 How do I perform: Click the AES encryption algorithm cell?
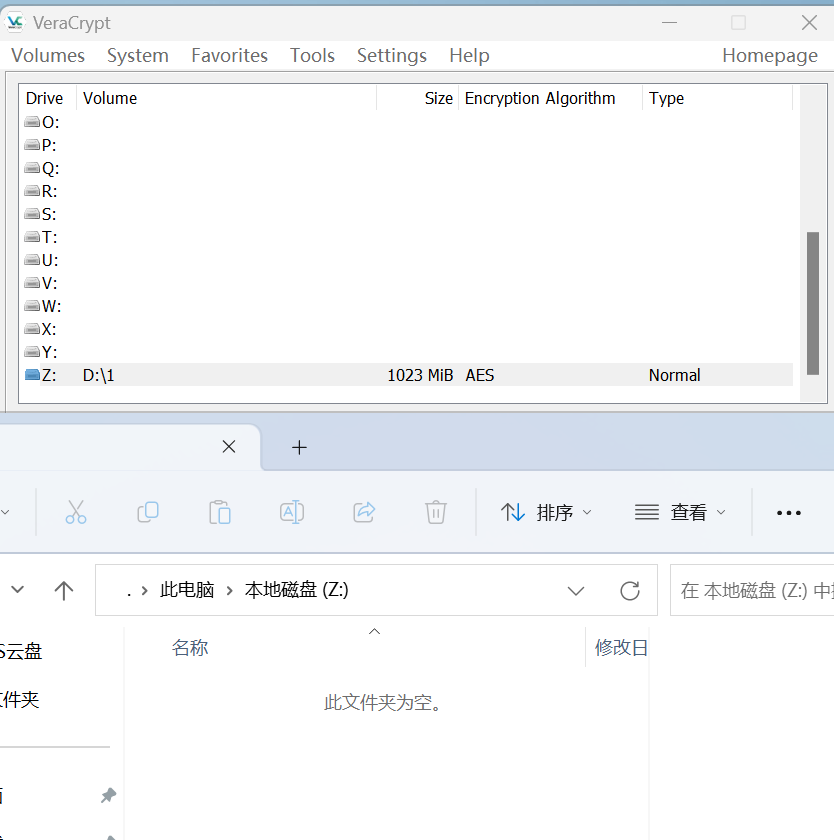click(x=479, y=375)
